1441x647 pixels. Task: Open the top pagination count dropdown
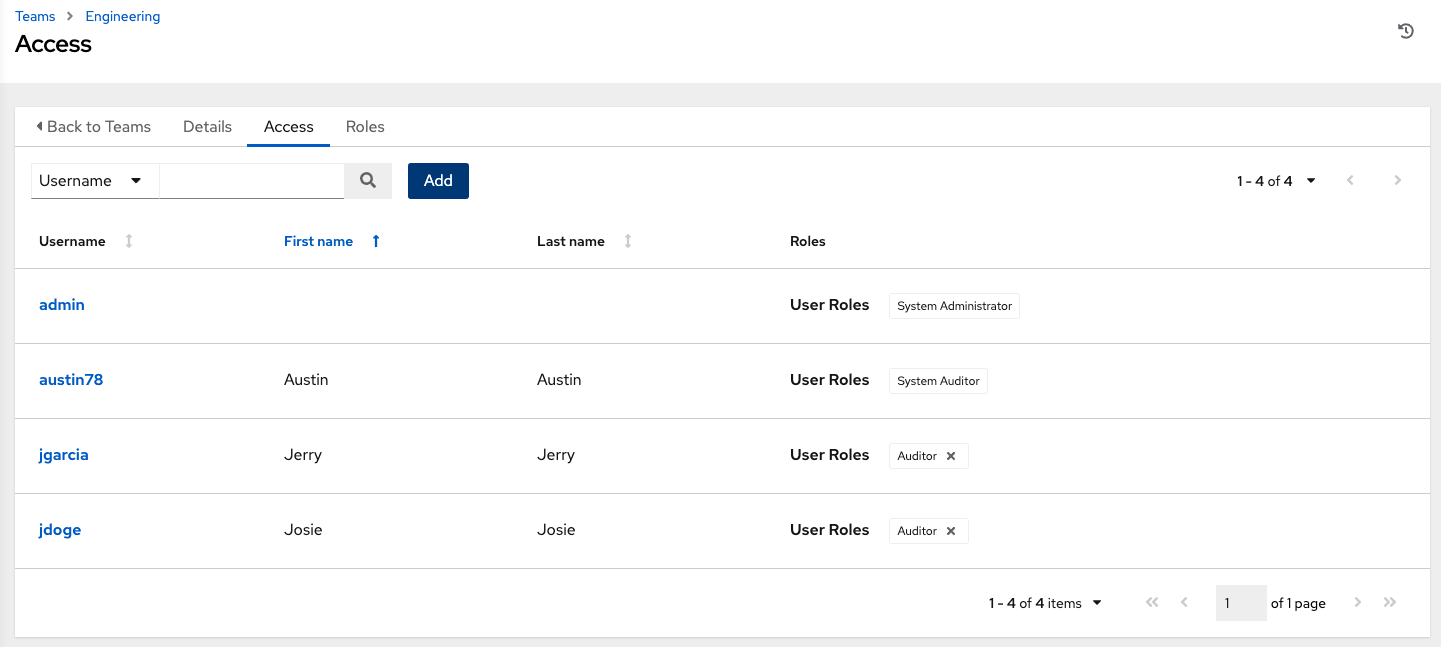click(x=1310, y=180)
